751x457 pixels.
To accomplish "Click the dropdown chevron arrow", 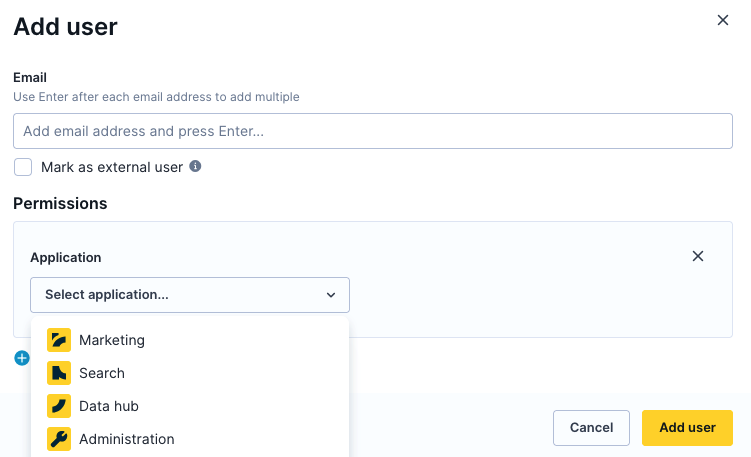I will (x=331, y=295).
